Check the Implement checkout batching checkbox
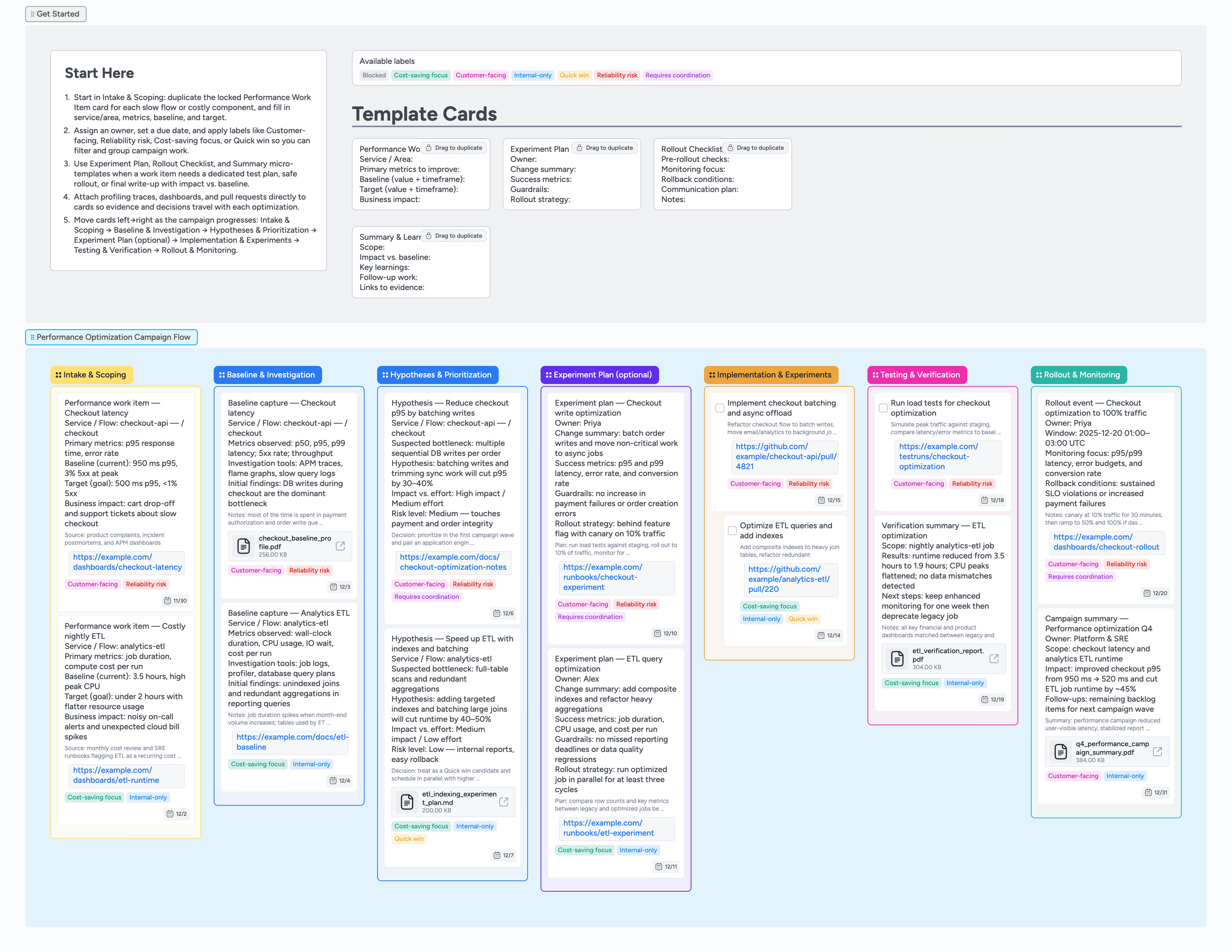This screenshot has height=952, width=1232. pos(720,407)
